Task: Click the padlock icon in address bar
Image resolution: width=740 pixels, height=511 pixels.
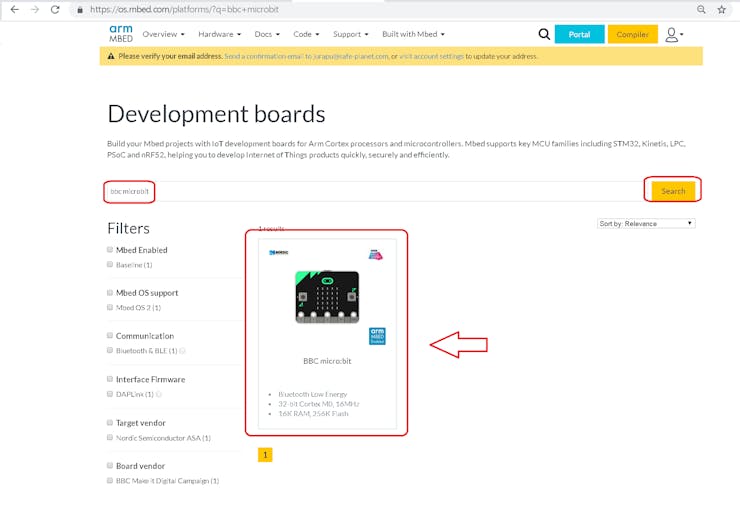Action: point(80,10)
